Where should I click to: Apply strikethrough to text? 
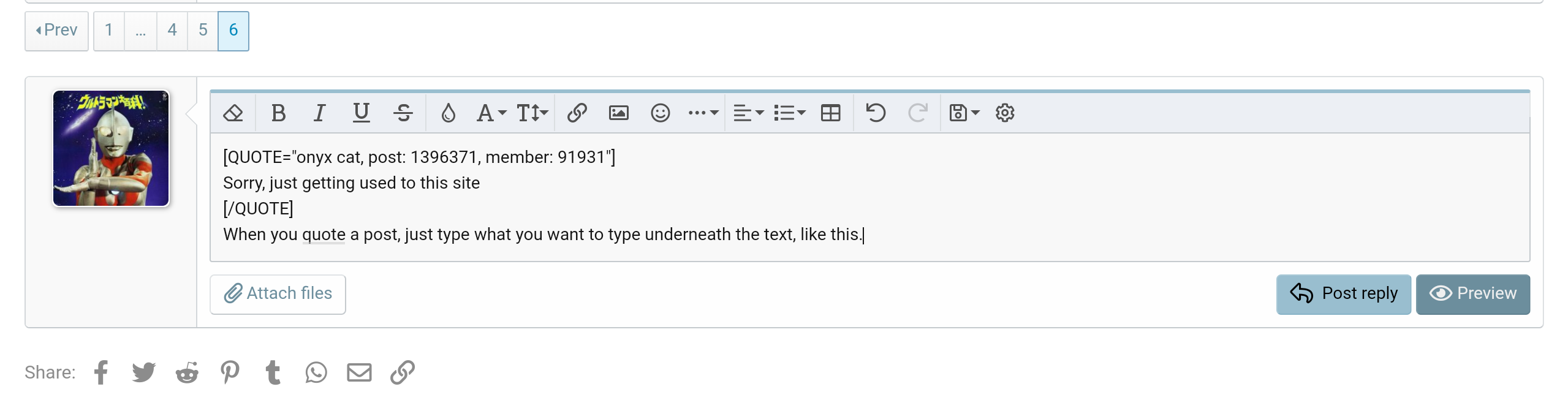403,113
